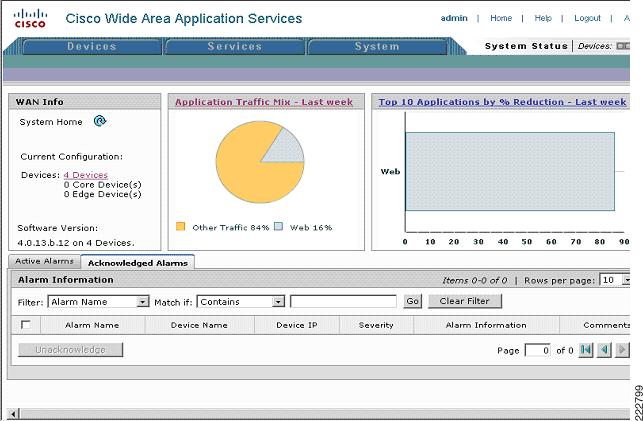Open the Services main tab
Screen dimensions: 643x421
pyautogui.click(x=235, y=46)
